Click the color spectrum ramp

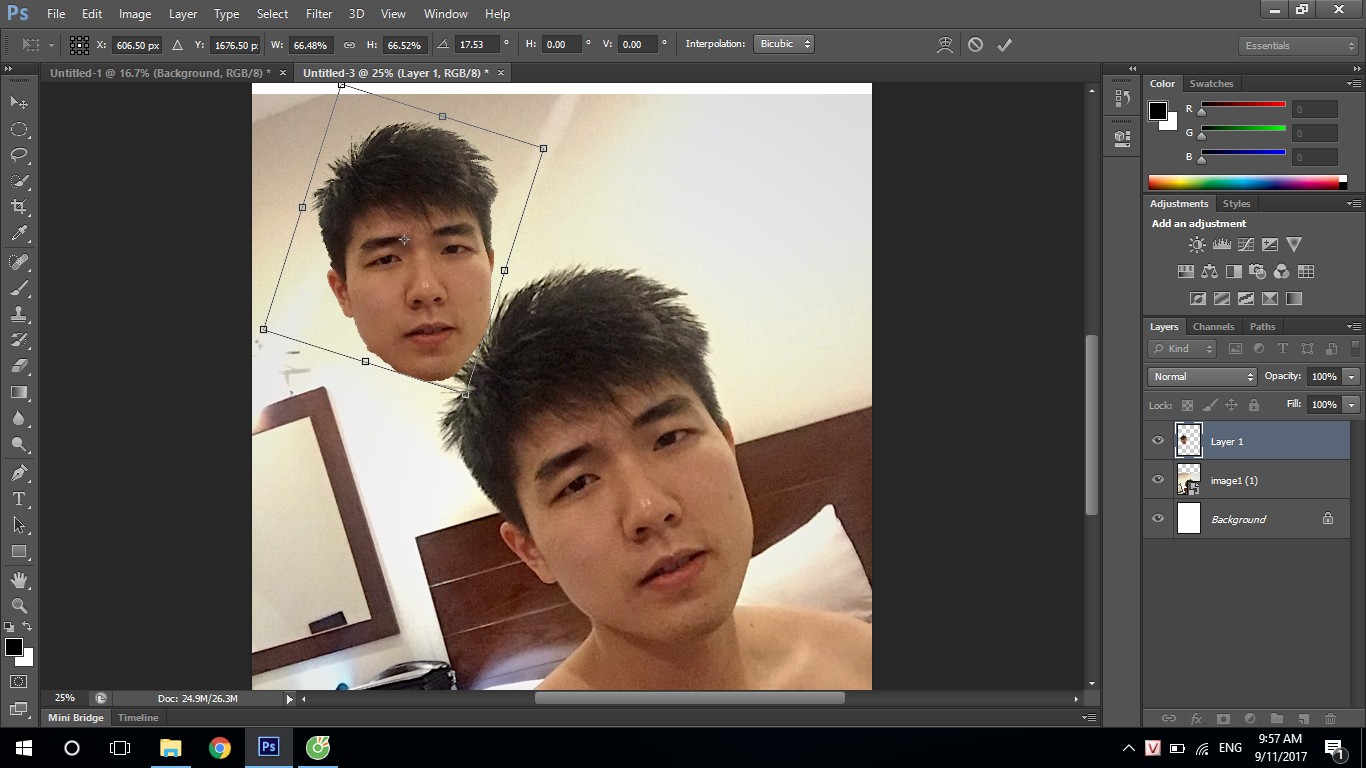pos(1243,182)
